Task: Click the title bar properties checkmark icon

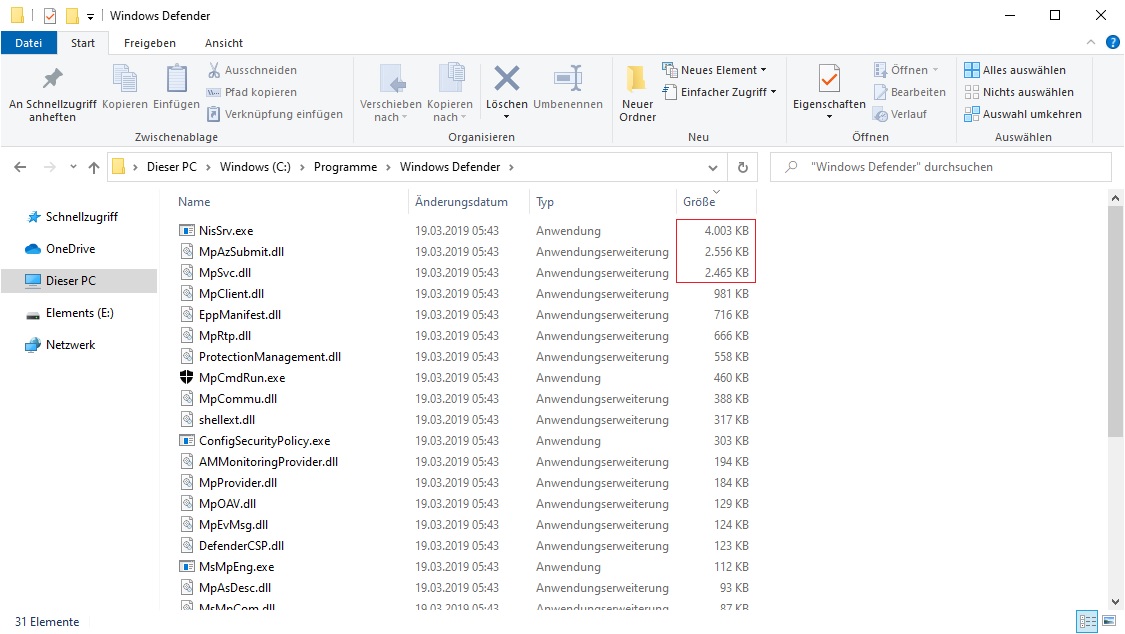Action: click(x=50, y=15)
